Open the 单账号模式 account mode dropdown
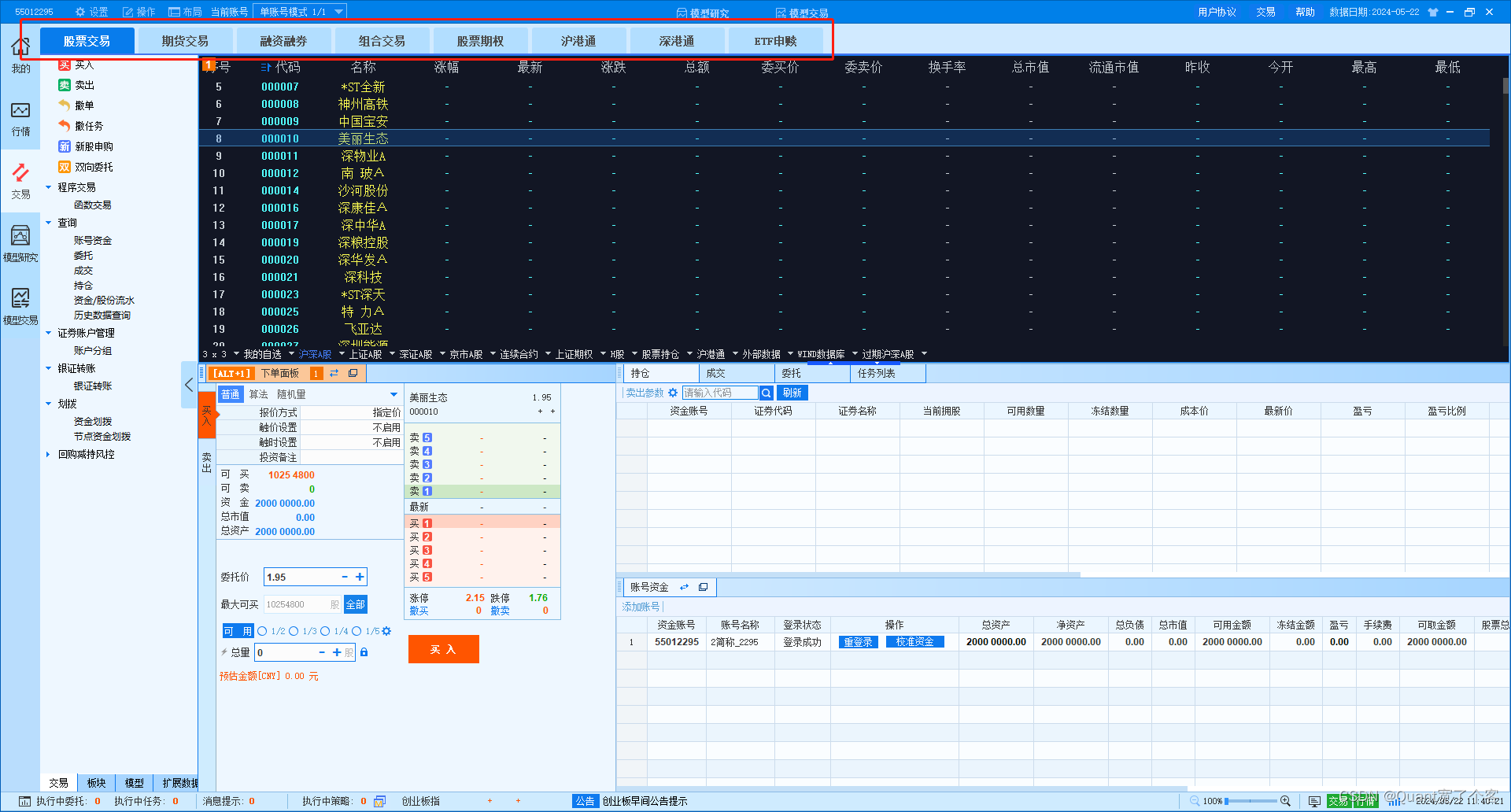Image resolution: width=1511 pixels, height=812 pixels. pos(300,12)
